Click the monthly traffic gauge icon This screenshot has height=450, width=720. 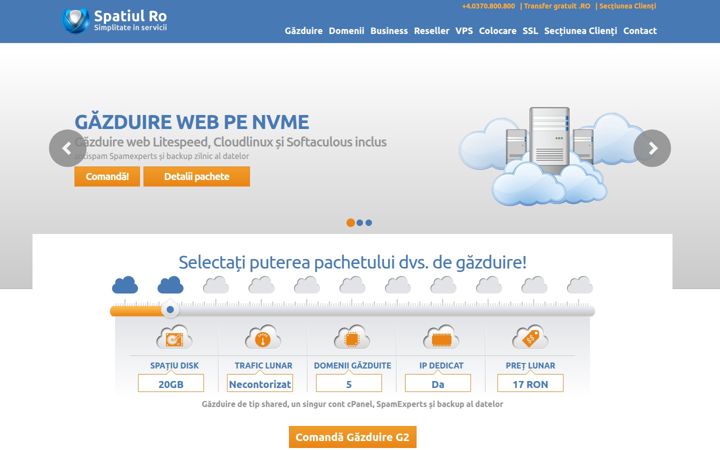pyautogui.click(x=263, y=338)
